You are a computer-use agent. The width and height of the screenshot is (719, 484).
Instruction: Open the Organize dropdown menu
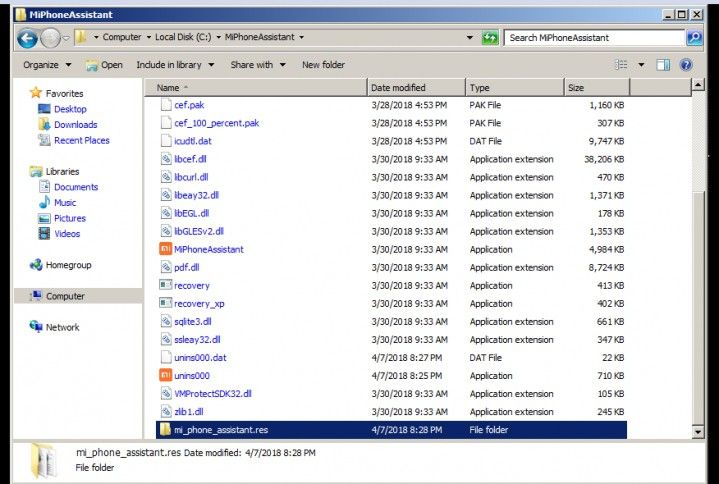pos(47,65)
